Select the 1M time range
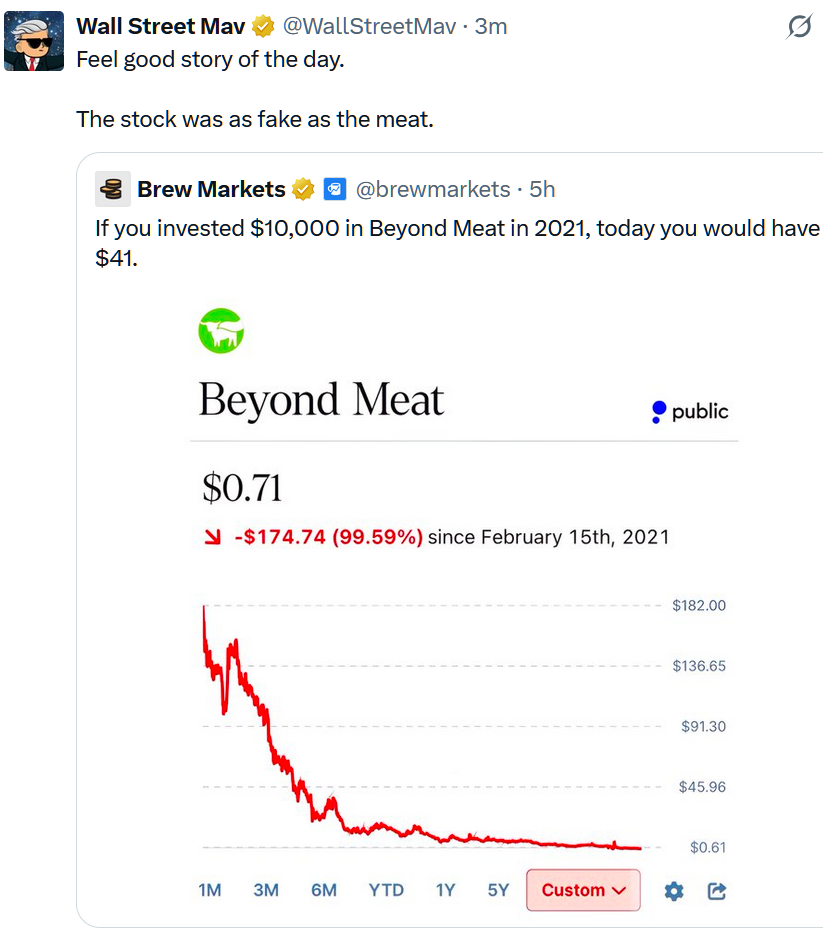Screen dimensions: 823x928 209,890
